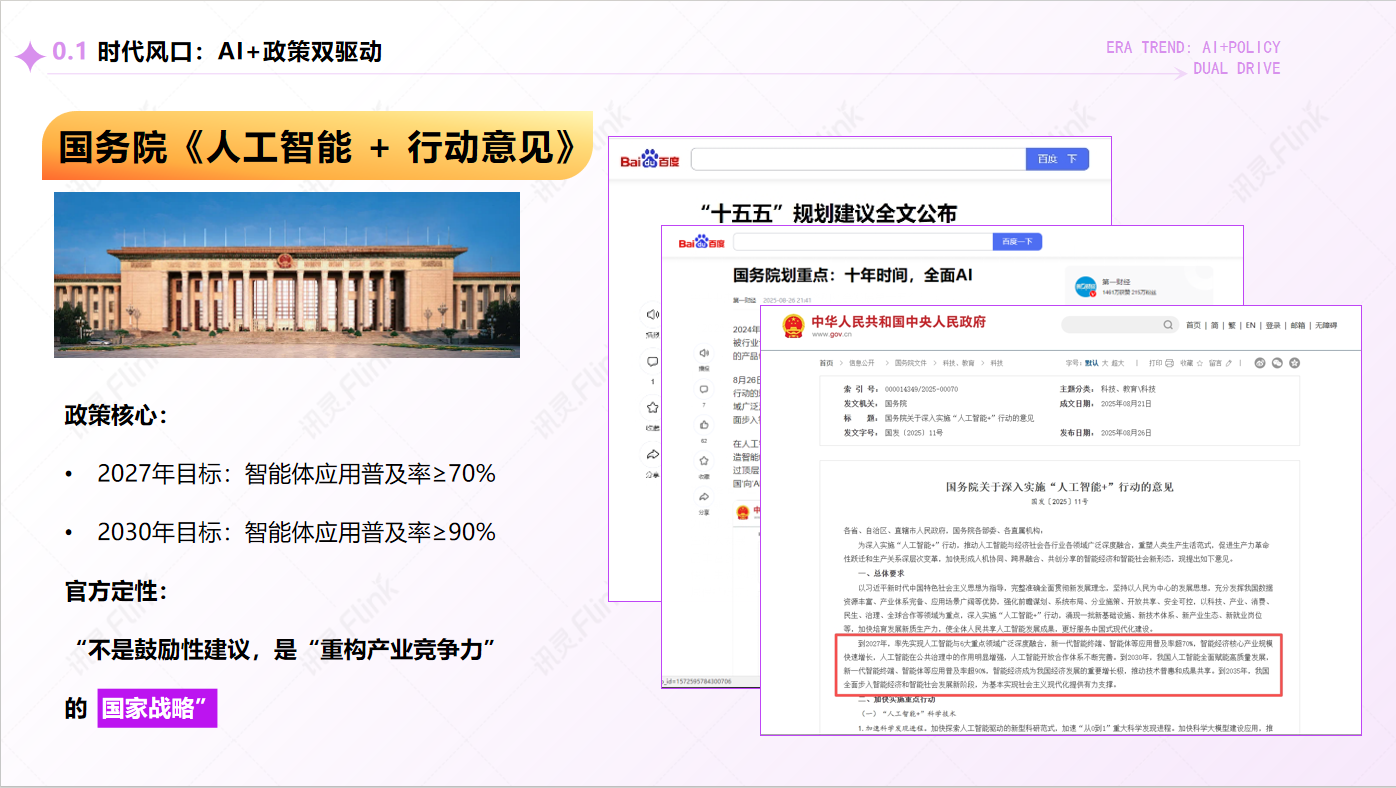Click the 信息公开 breadcrumb
The width and height of the screenshot is (1396, 788).
862,363
